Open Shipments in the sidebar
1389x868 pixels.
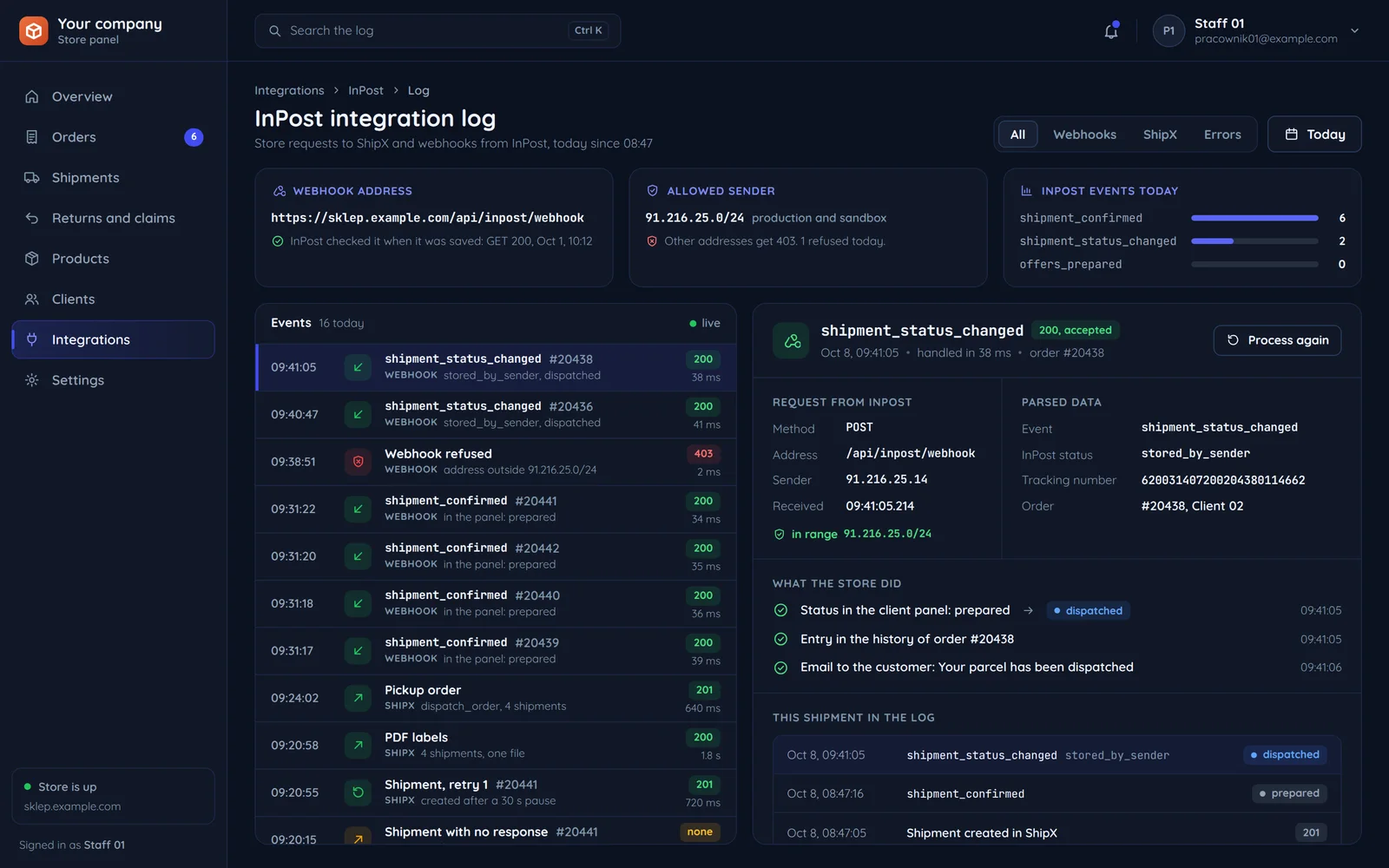[x=113, y=178]
